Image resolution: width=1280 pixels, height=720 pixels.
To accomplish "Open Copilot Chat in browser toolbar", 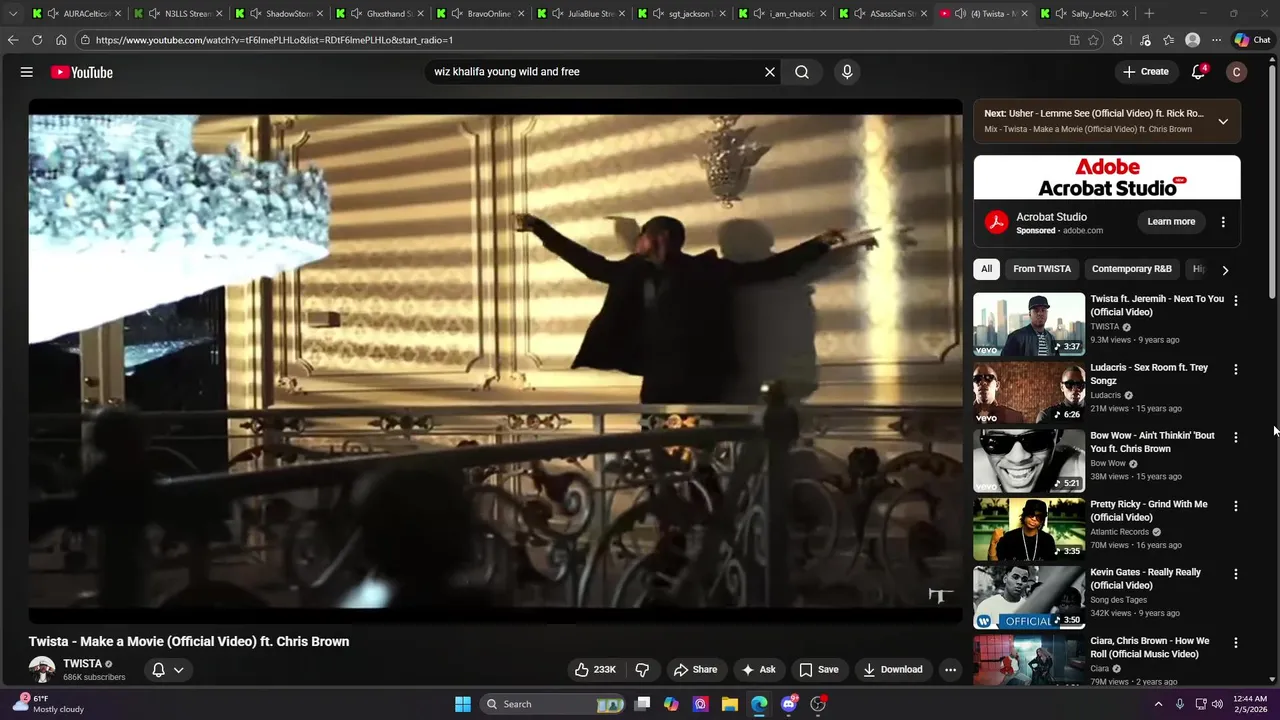I will 1253,40.
